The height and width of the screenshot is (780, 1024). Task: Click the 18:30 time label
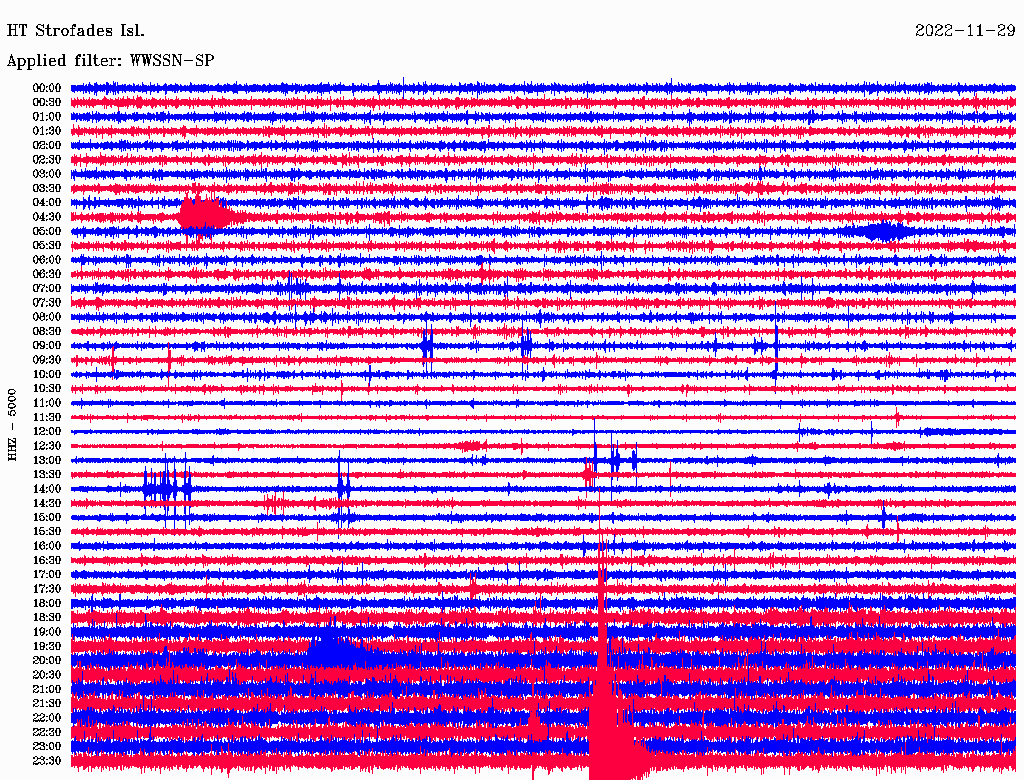point(47,617)
